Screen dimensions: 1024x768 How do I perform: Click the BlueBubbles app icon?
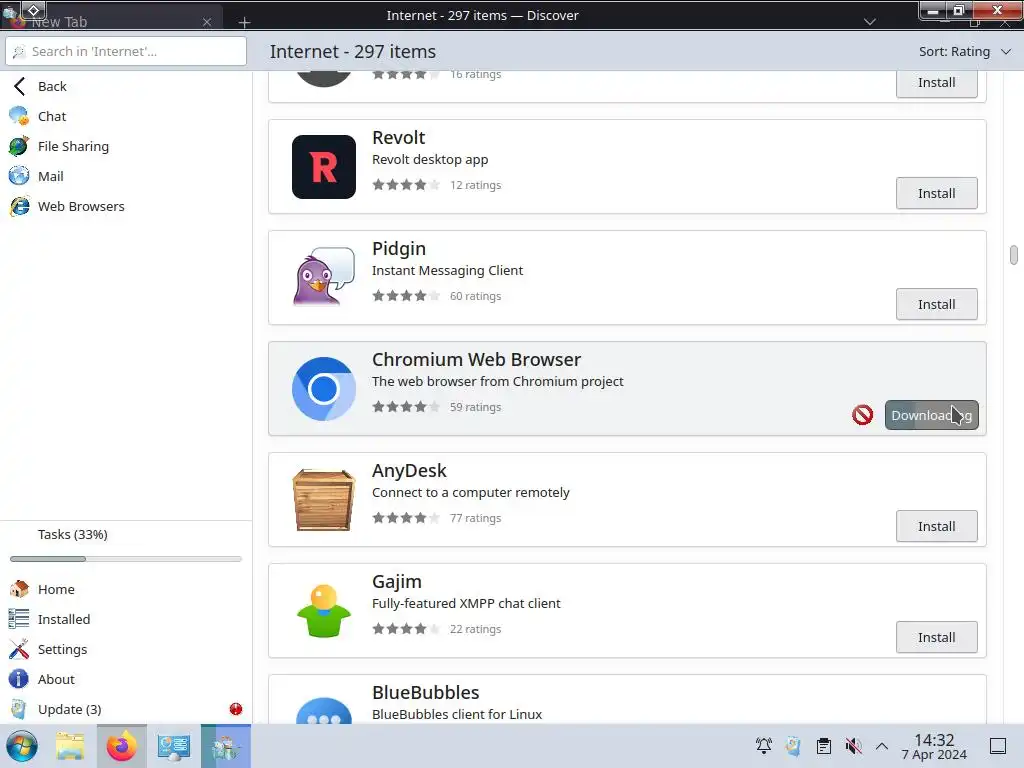point(323,710)
